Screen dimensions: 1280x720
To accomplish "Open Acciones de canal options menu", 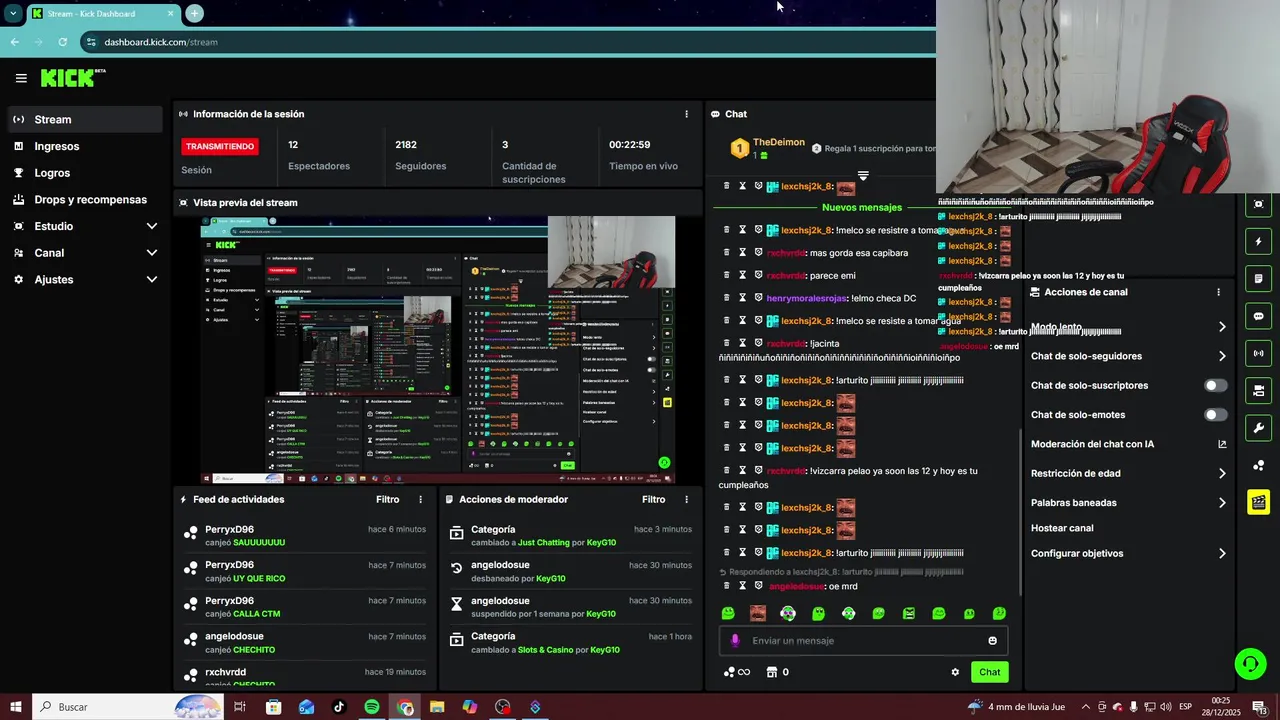I will pyautogui.click(x=1218, y=292).
